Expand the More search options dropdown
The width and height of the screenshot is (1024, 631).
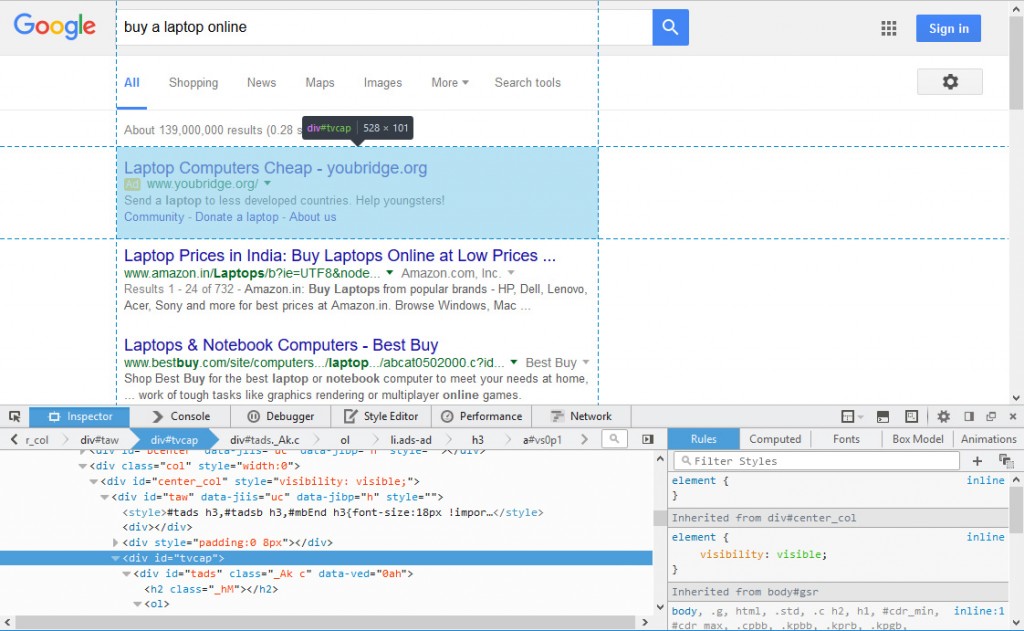450,83
